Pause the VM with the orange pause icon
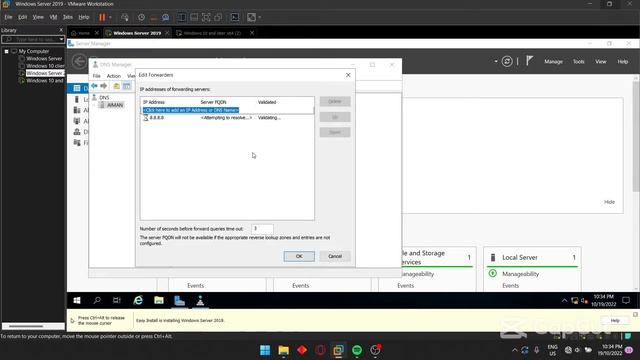This screenshot has width=640, height=360. tap(102, 17)
